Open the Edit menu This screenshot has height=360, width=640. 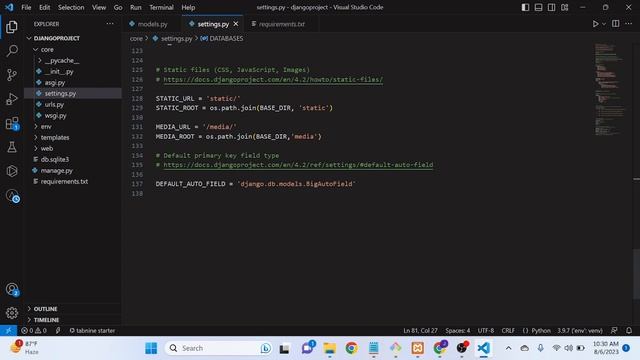(x=44, y=7)
